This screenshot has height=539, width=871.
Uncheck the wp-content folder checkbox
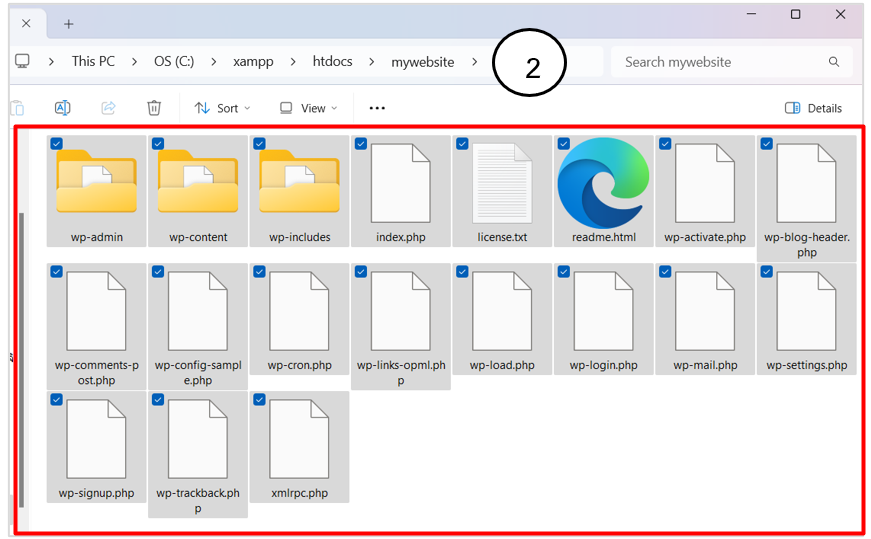point(158,144)
